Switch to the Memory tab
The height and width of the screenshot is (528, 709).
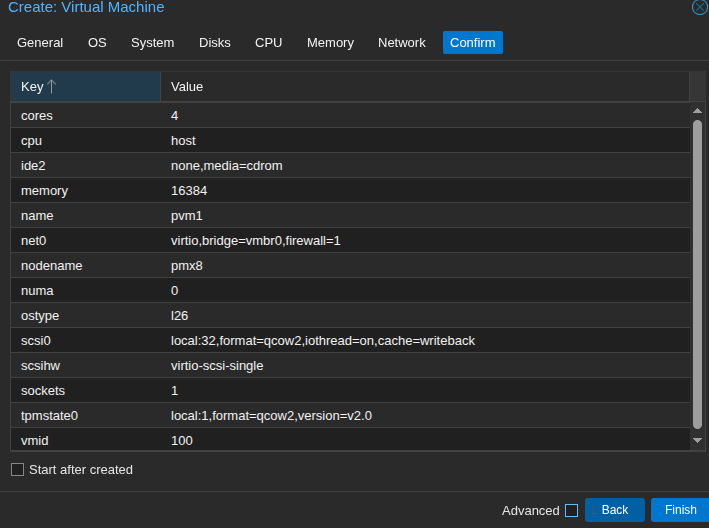coord(330,43)
